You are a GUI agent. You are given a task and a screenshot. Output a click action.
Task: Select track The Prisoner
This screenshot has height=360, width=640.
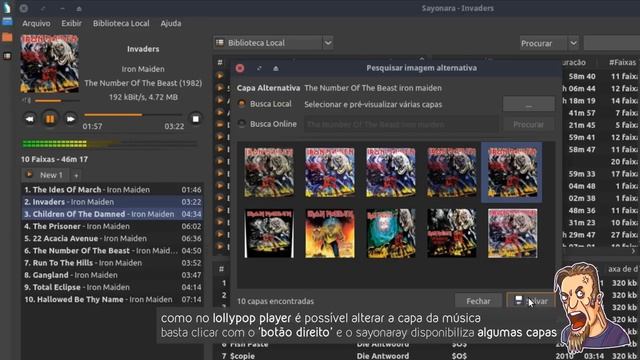click(112, 226)
